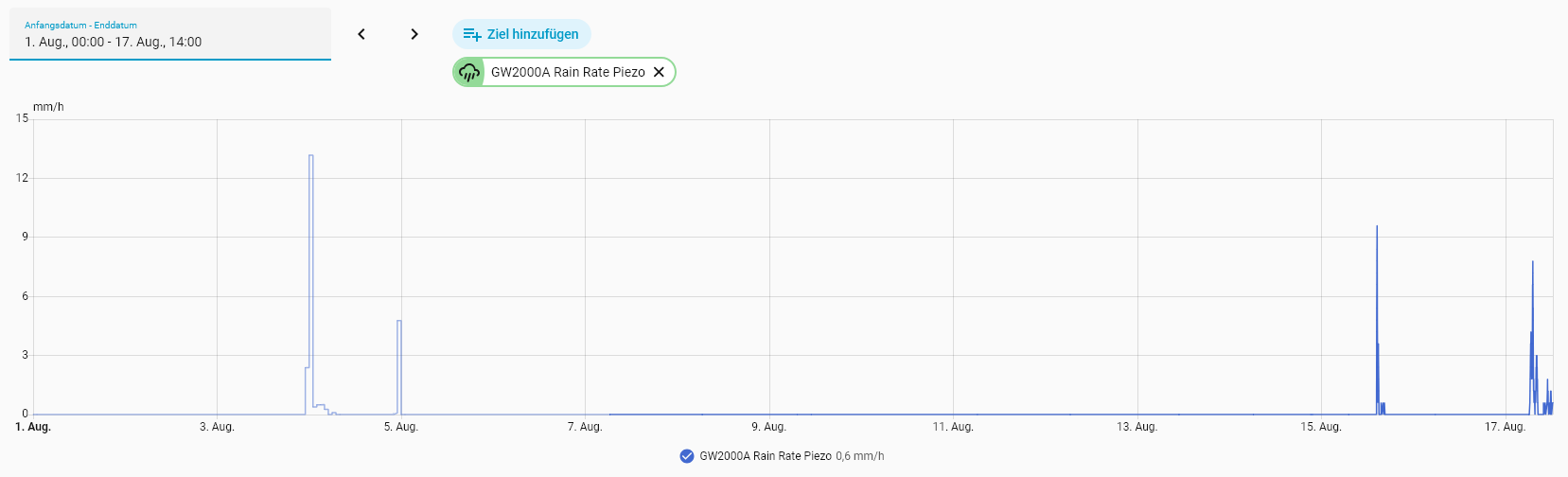
Task: Click the rain peak after 15. Aug.
Action: [1377, 227]
